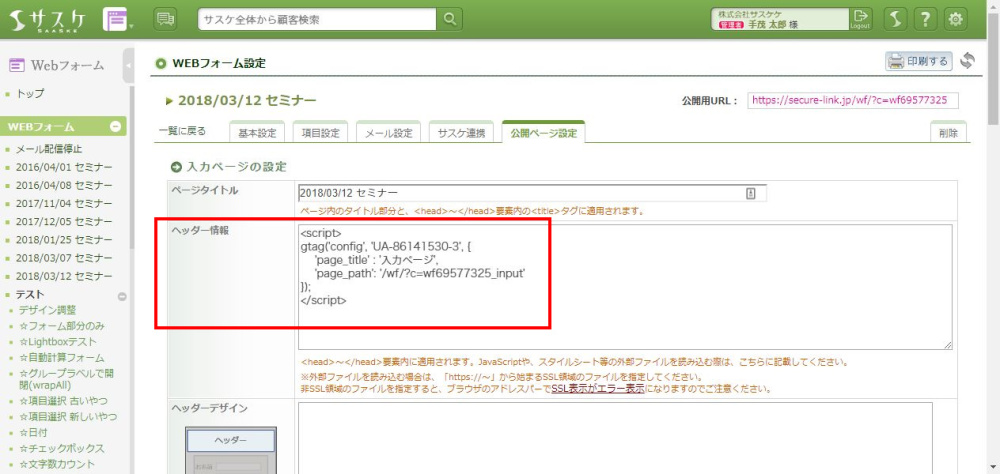Open 2018/03/07 セミナー form
The height and width of the screenshot is (474, 1000).
[64, 258]
